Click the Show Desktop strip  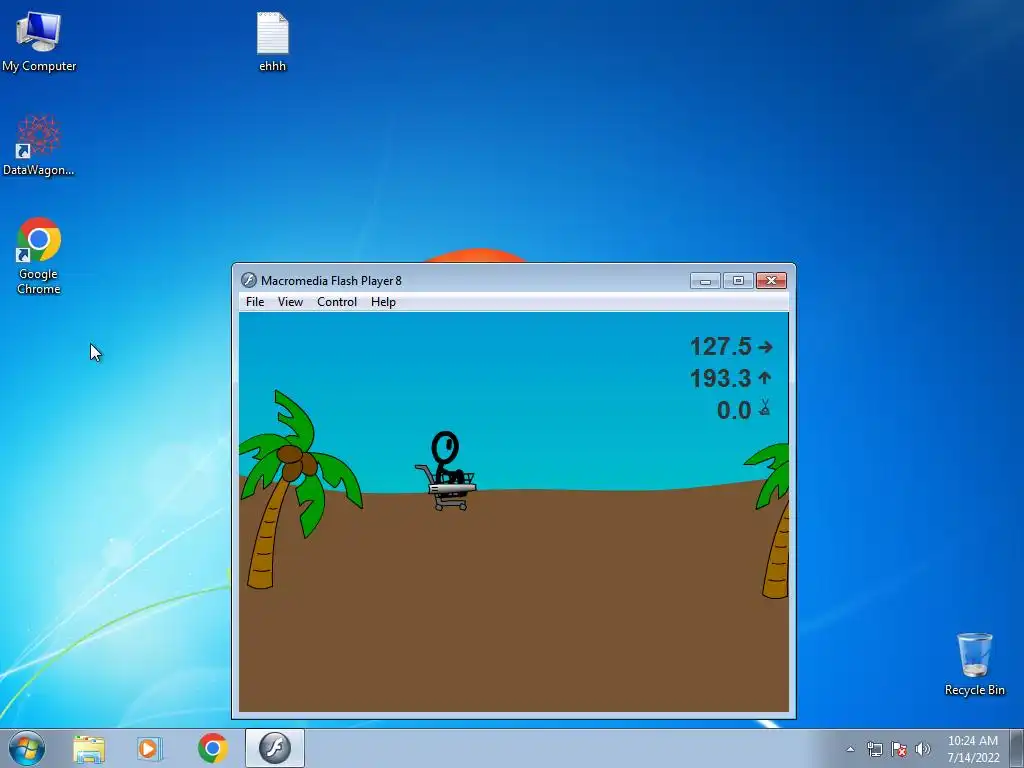[1017, 749]
